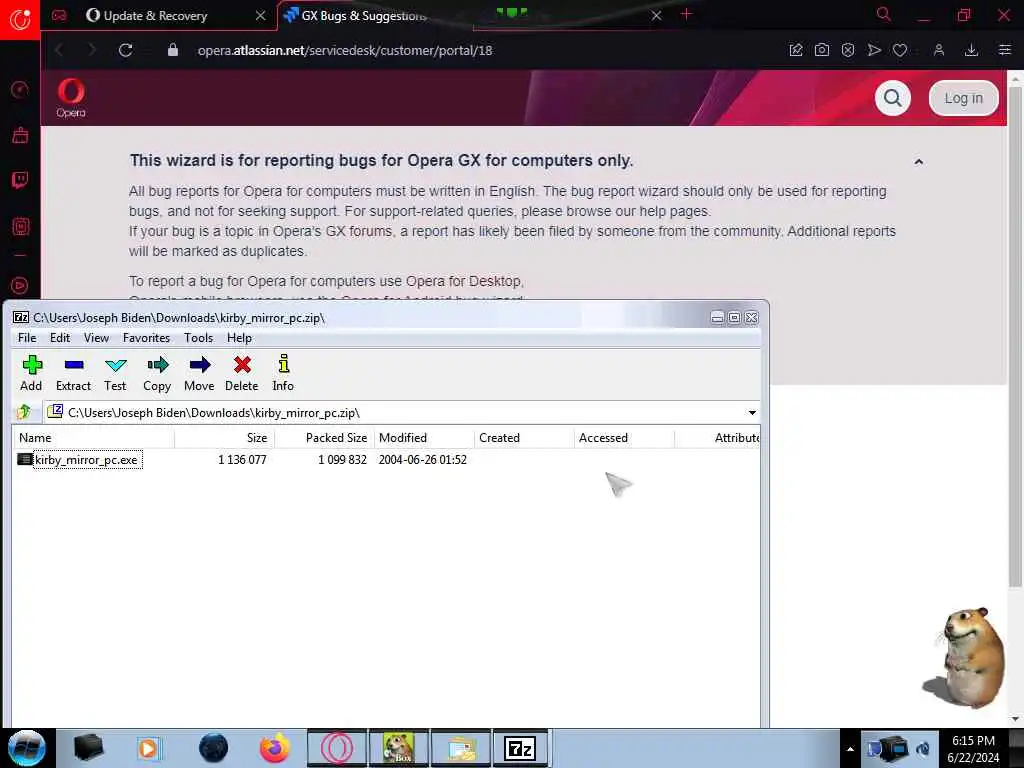Open the Twitch sidebar icon
Viewport: 1024px width, 768px height.
pos(20,180)
